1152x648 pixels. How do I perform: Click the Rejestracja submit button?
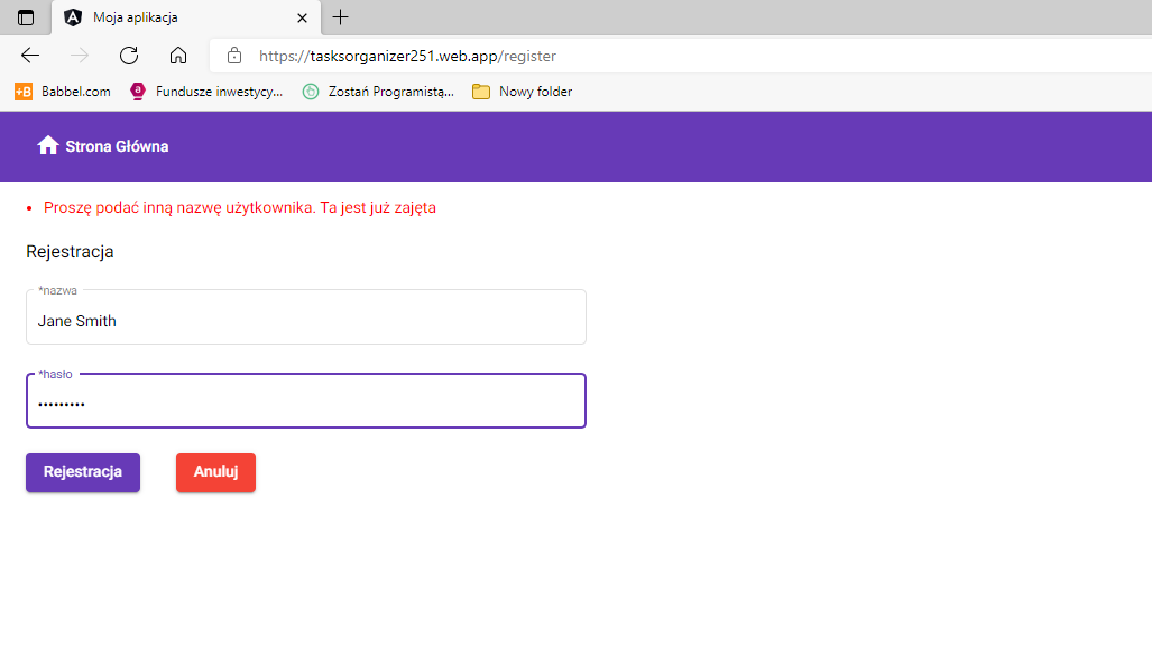click(82, 471)
